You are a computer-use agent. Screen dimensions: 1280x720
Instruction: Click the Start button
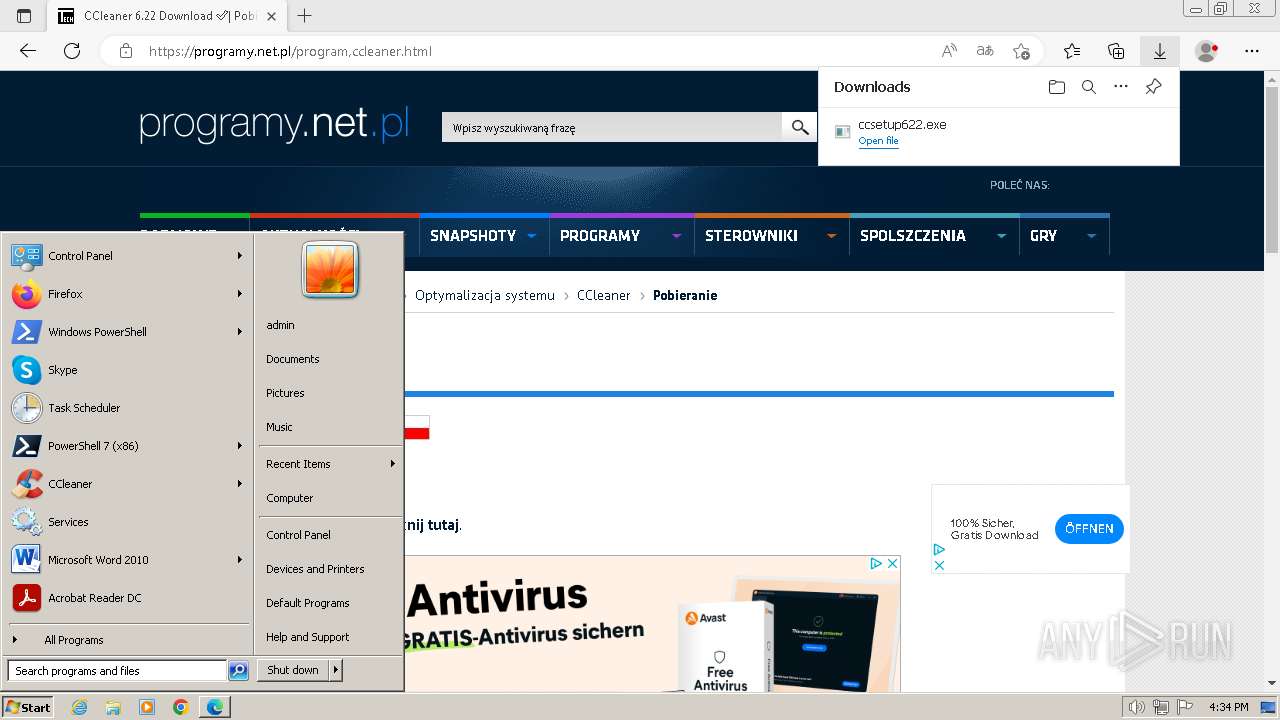point(28,707)
